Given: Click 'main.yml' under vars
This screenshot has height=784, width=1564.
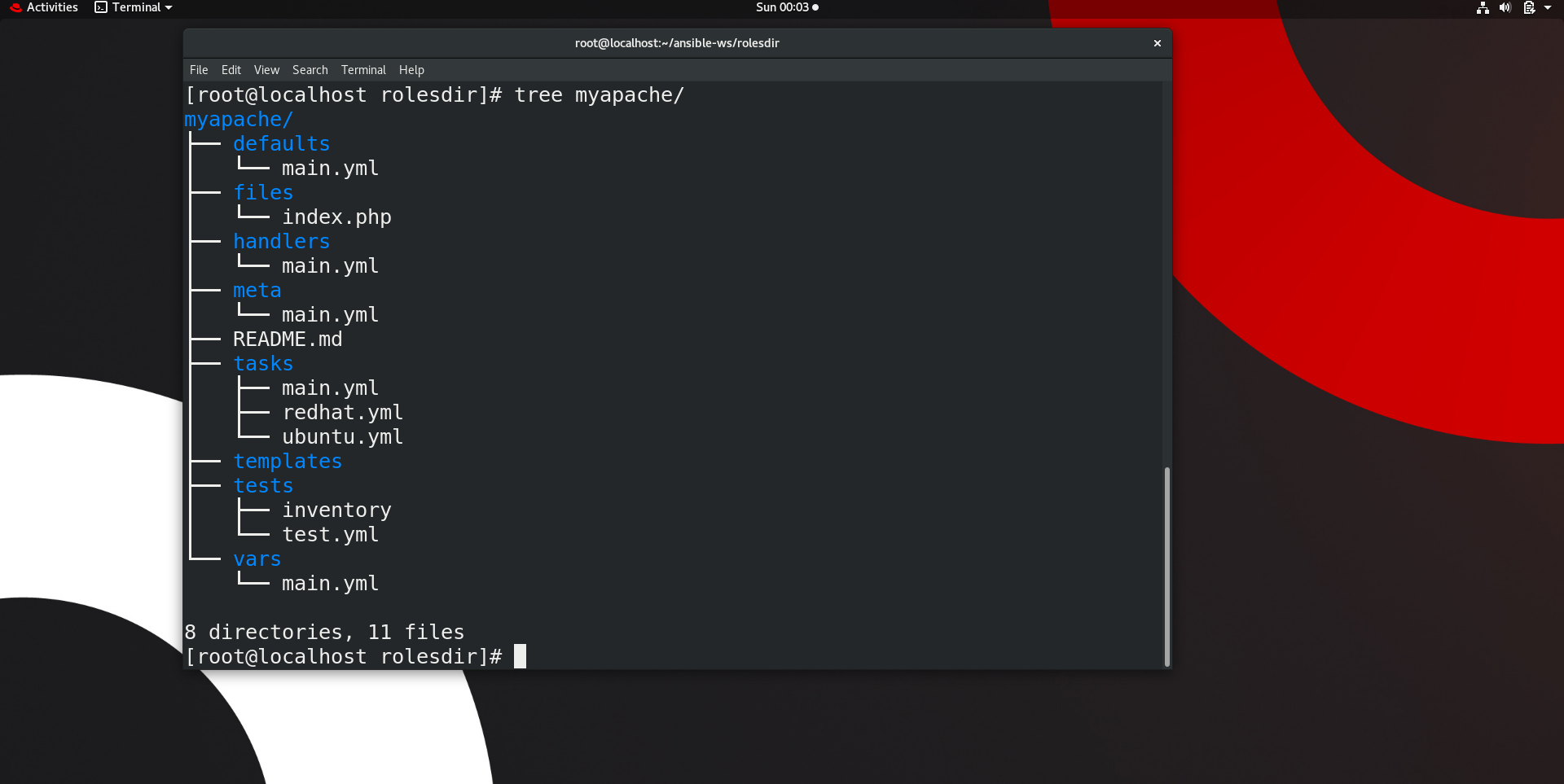Looking at the screenshot, I should (x=330, y=584).
